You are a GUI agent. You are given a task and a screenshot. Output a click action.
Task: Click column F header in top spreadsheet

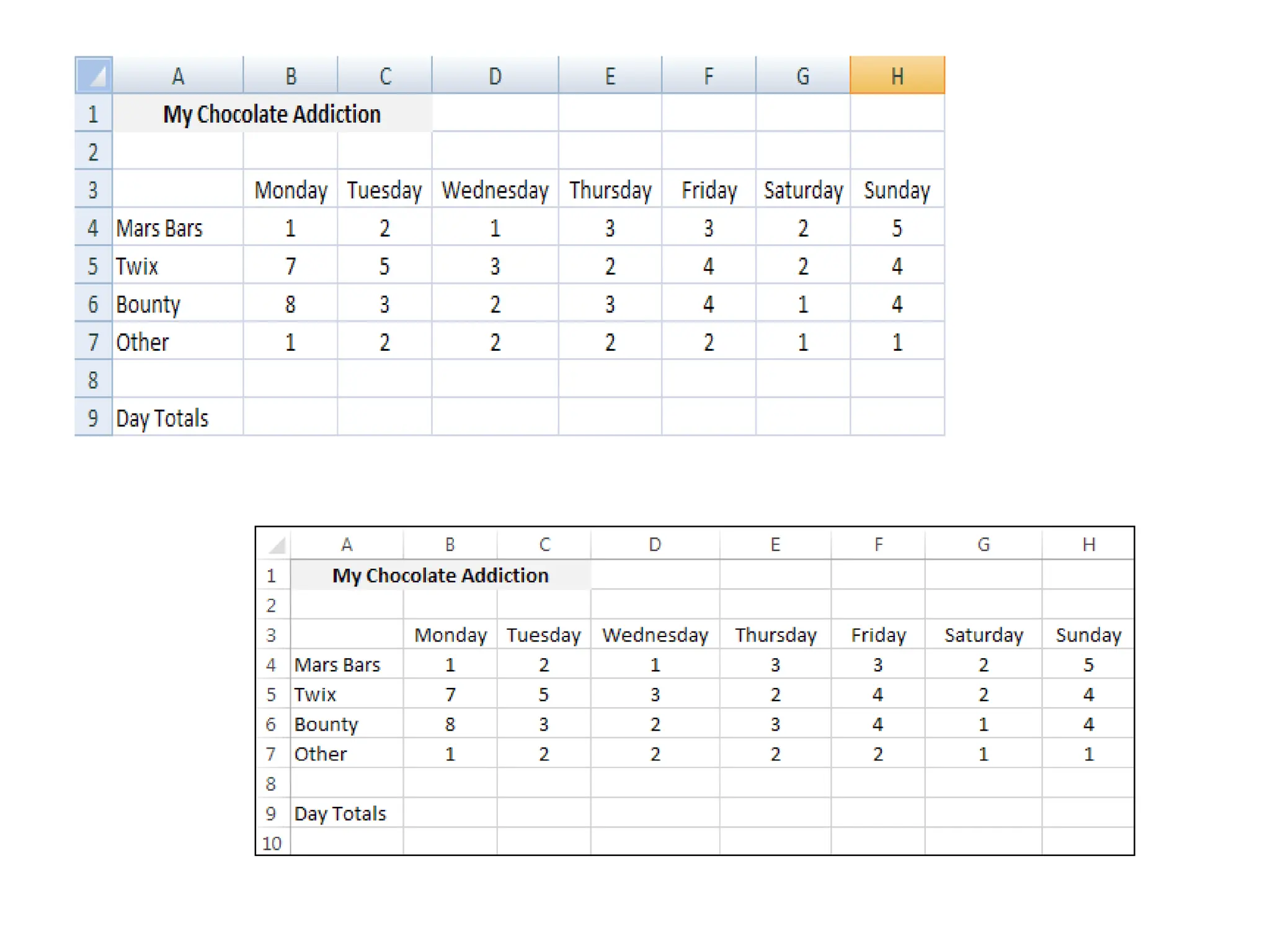[x=708, y=76]
